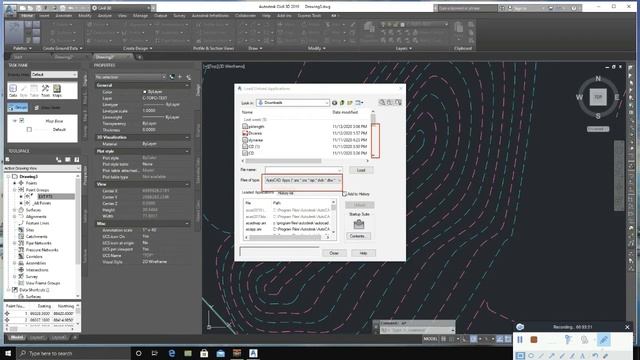Open the Windows Start menu
This screenshot has width=640, height=360.
pos(8,353)
